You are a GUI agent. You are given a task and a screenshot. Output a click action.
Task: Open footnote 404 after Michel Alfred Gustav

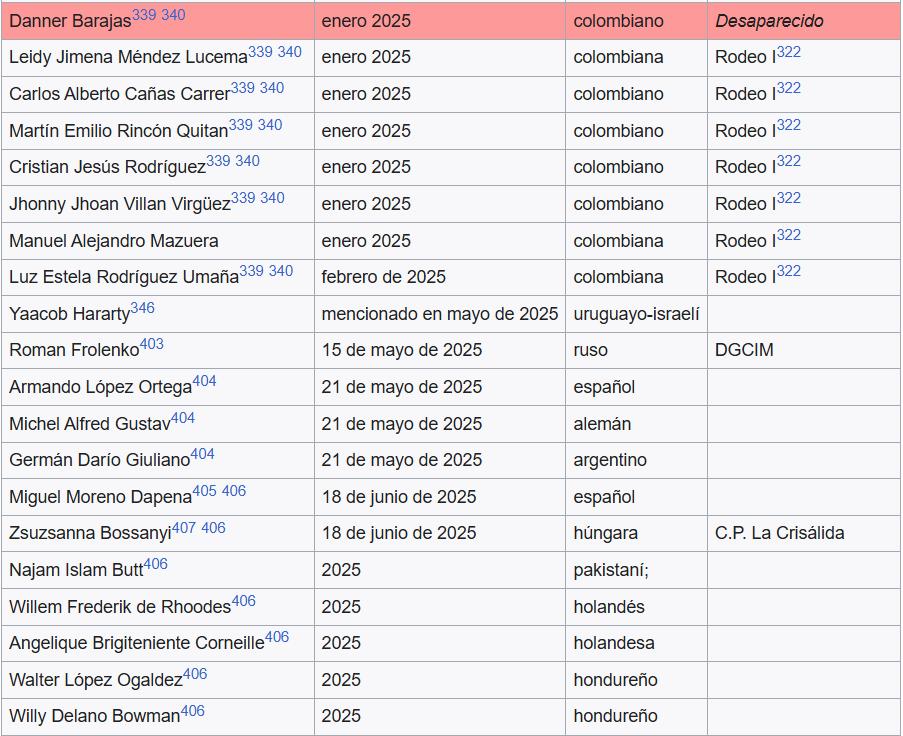[x=182, y=418]
